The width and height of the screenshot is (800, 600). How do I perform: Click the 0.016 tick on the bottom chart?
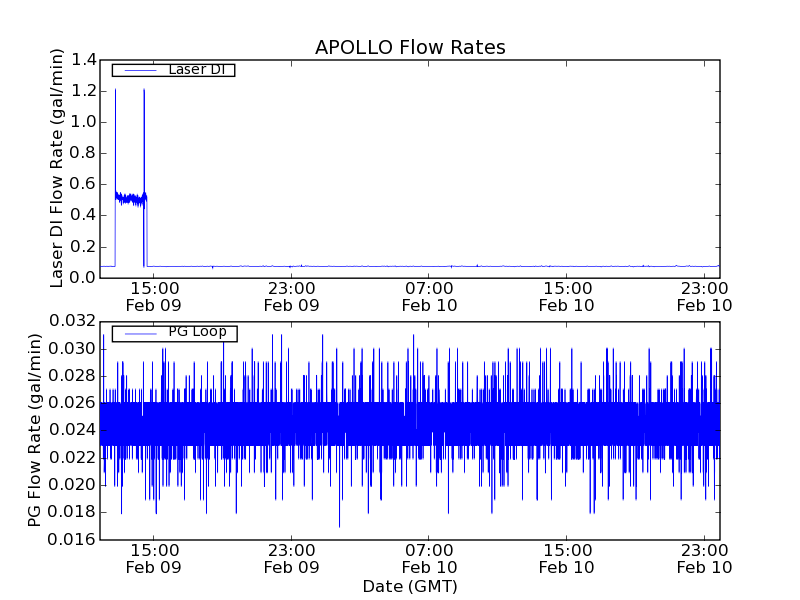[x=72, y=539]
